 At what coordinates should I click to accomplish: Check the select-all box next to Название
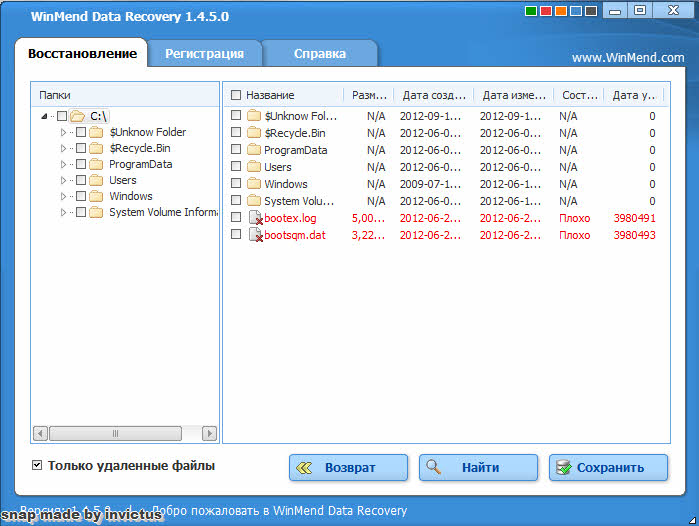236,95
